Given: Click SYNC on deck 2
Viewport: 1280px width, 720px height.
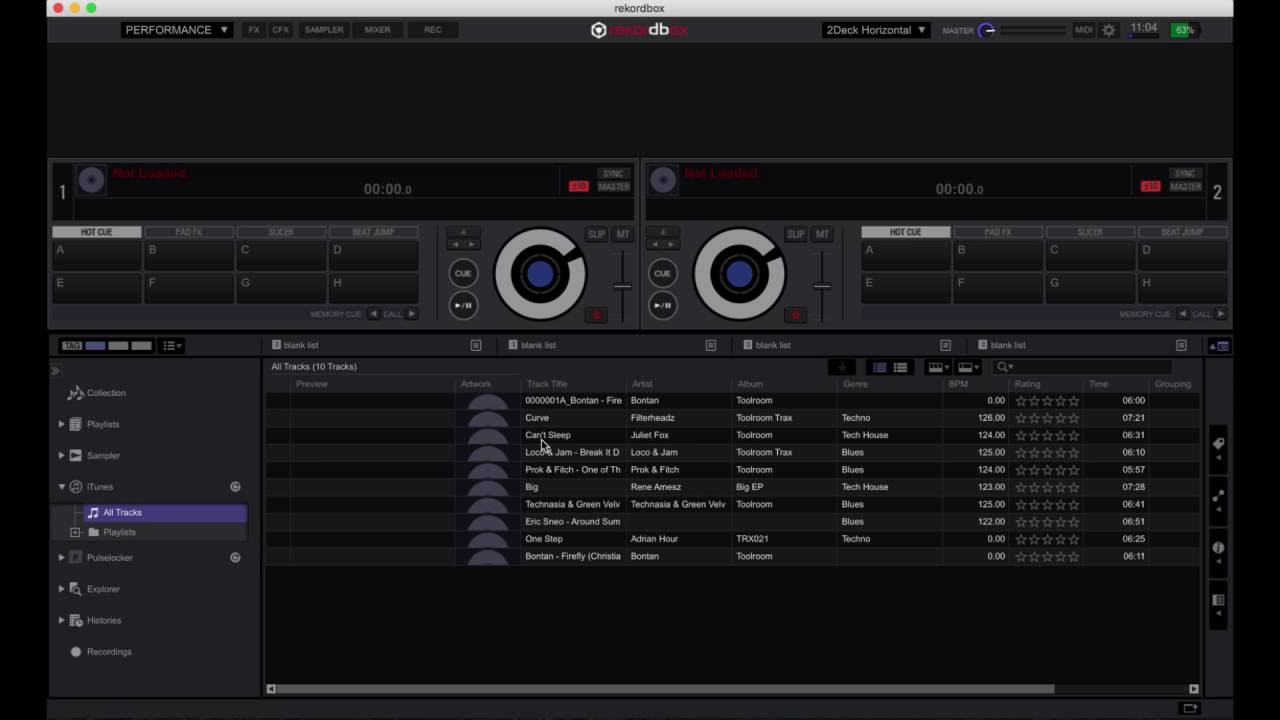Looking at the screenshot, I should pos(1185,174).
